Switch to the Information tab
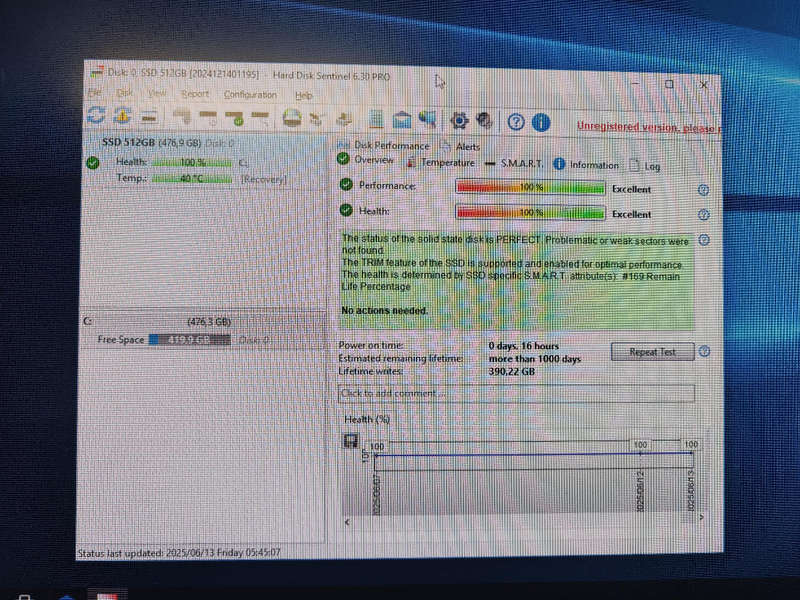Screen dimensions: 800x600 pos(586,164)
